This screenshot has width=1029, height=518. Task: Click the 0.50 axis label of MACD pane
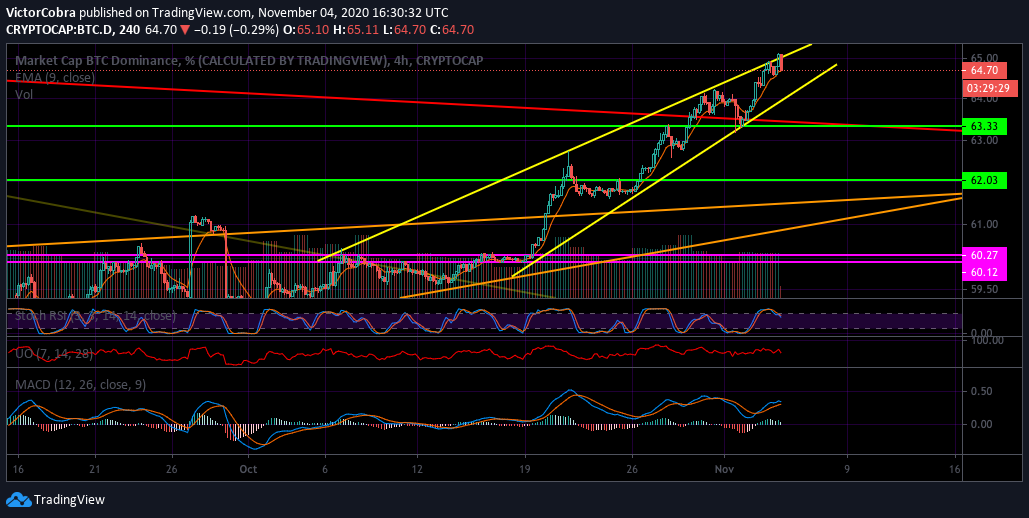pyautogui.click(x=981, y=391)
